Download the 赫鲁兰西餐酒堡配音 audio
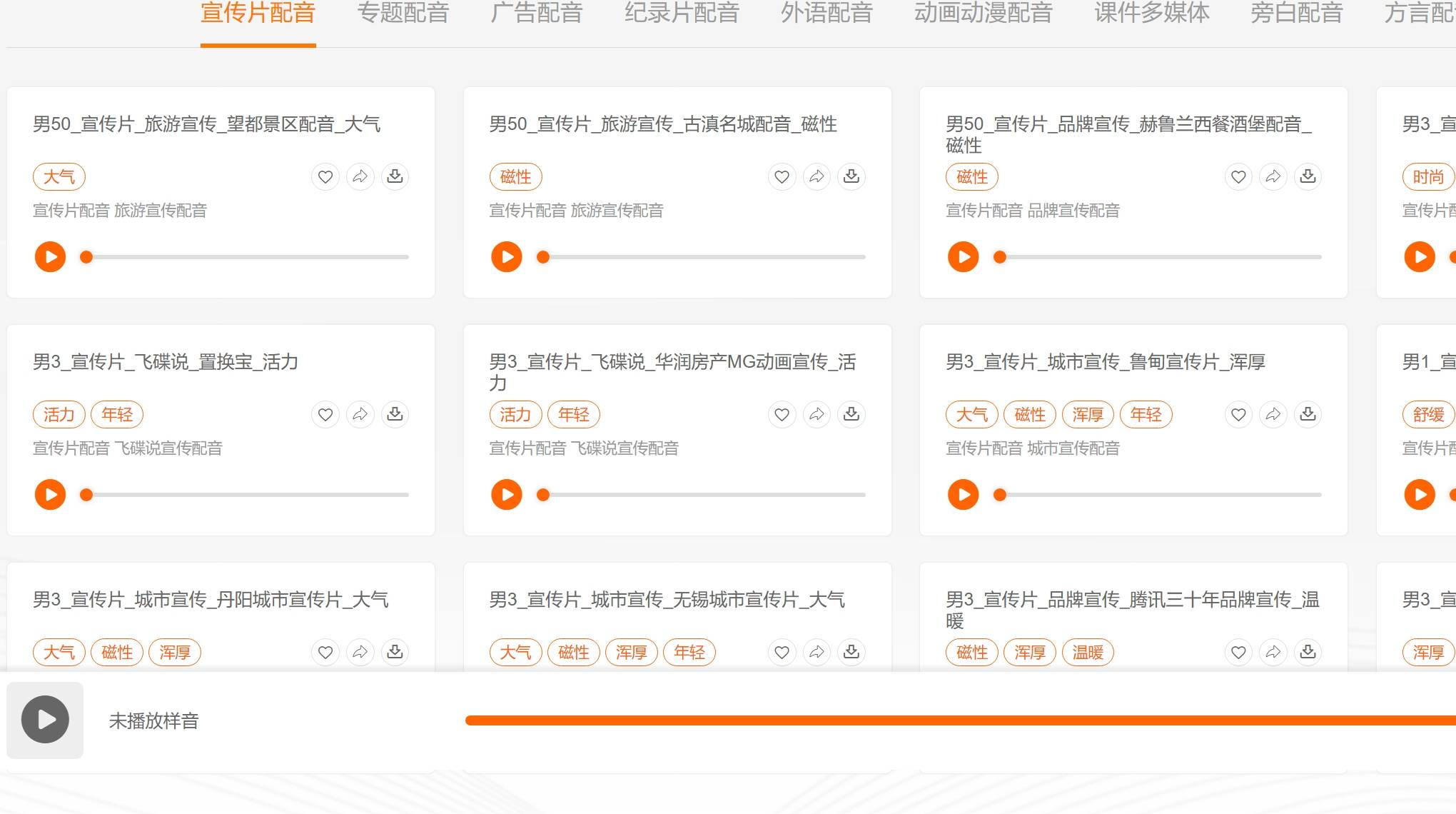Screen dimensions: 1456x814 tap(1308, 176)
